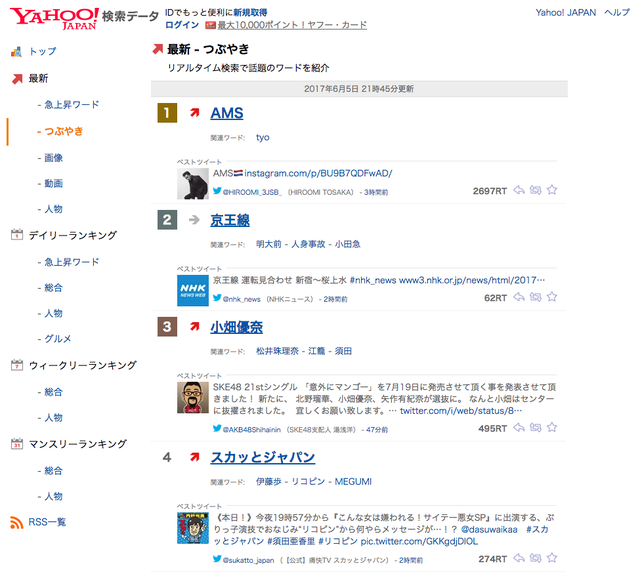Image resolution: width=640 pixels, height=574 pixels.
Task: Reply to the SKE48 tweet
Action: (519, 428)
